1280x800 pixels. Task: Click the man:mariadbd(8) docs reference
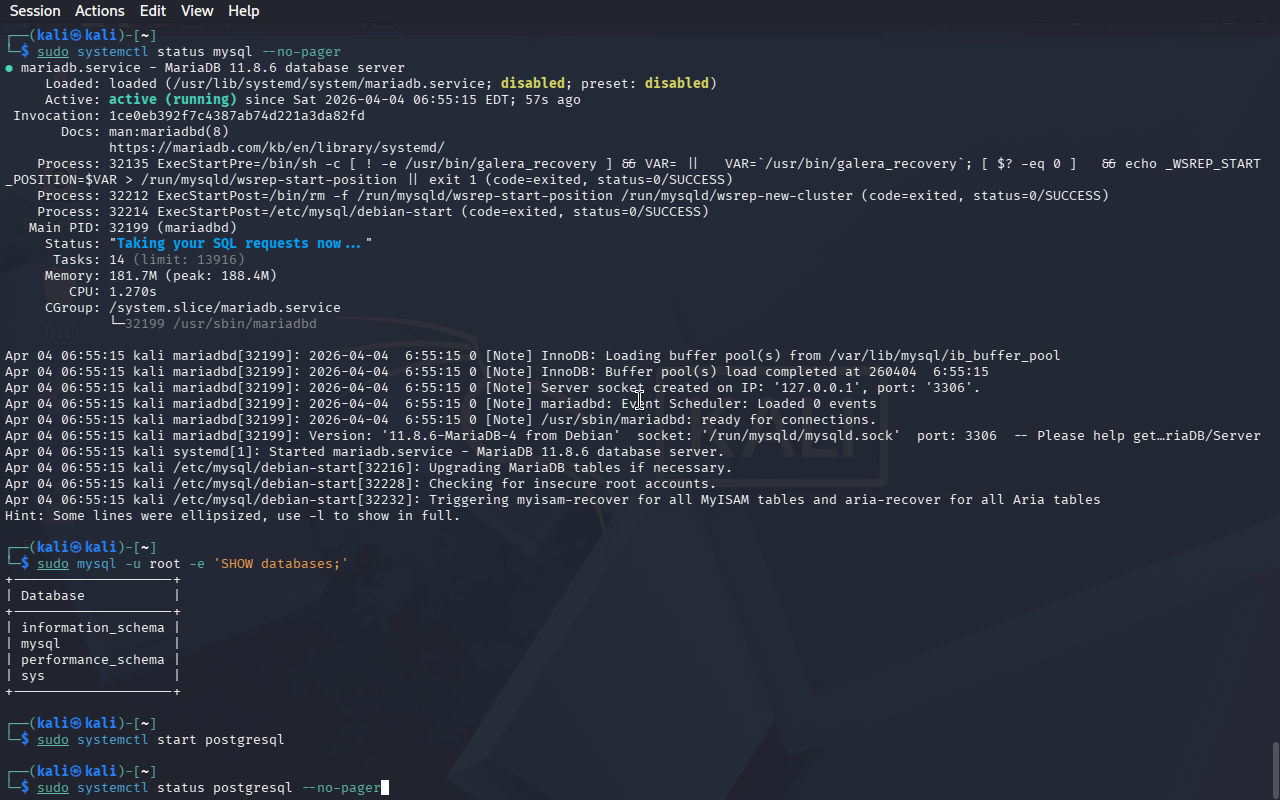coord(168,132)
